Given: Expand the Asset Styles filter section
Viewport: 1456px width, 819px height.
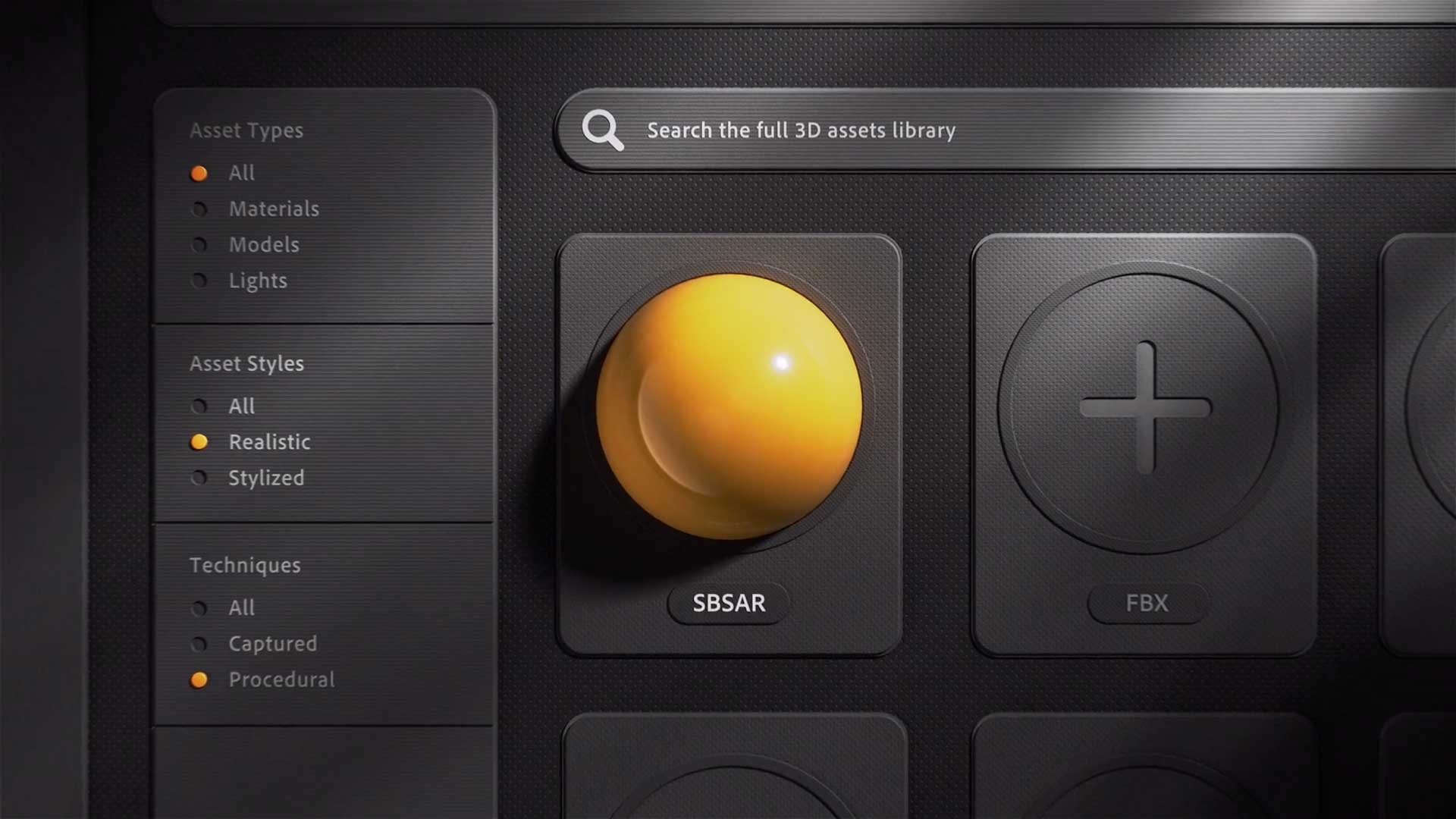Looking at the screenshot, I should (247, 362).
